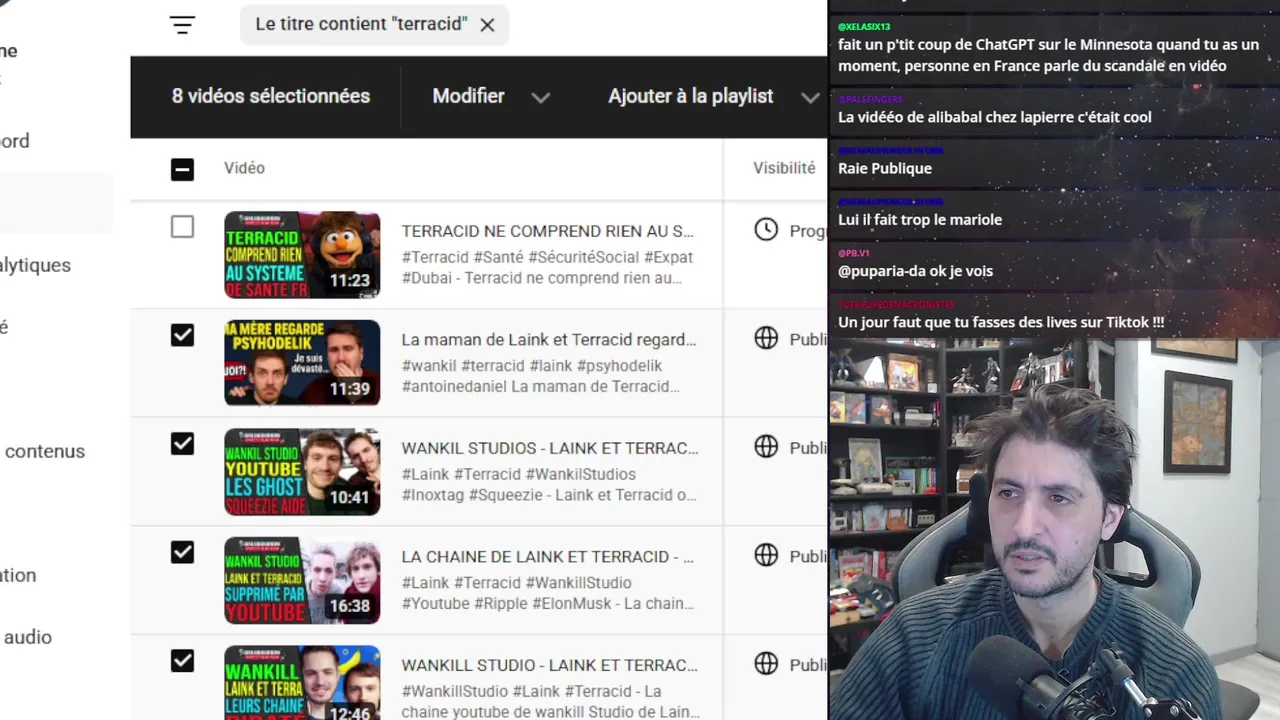The width and height of the screenshot is (1280, 720).
Task: Select the globe icon in 'LA CHAINE DE LAINK' row
Action: 766,555
